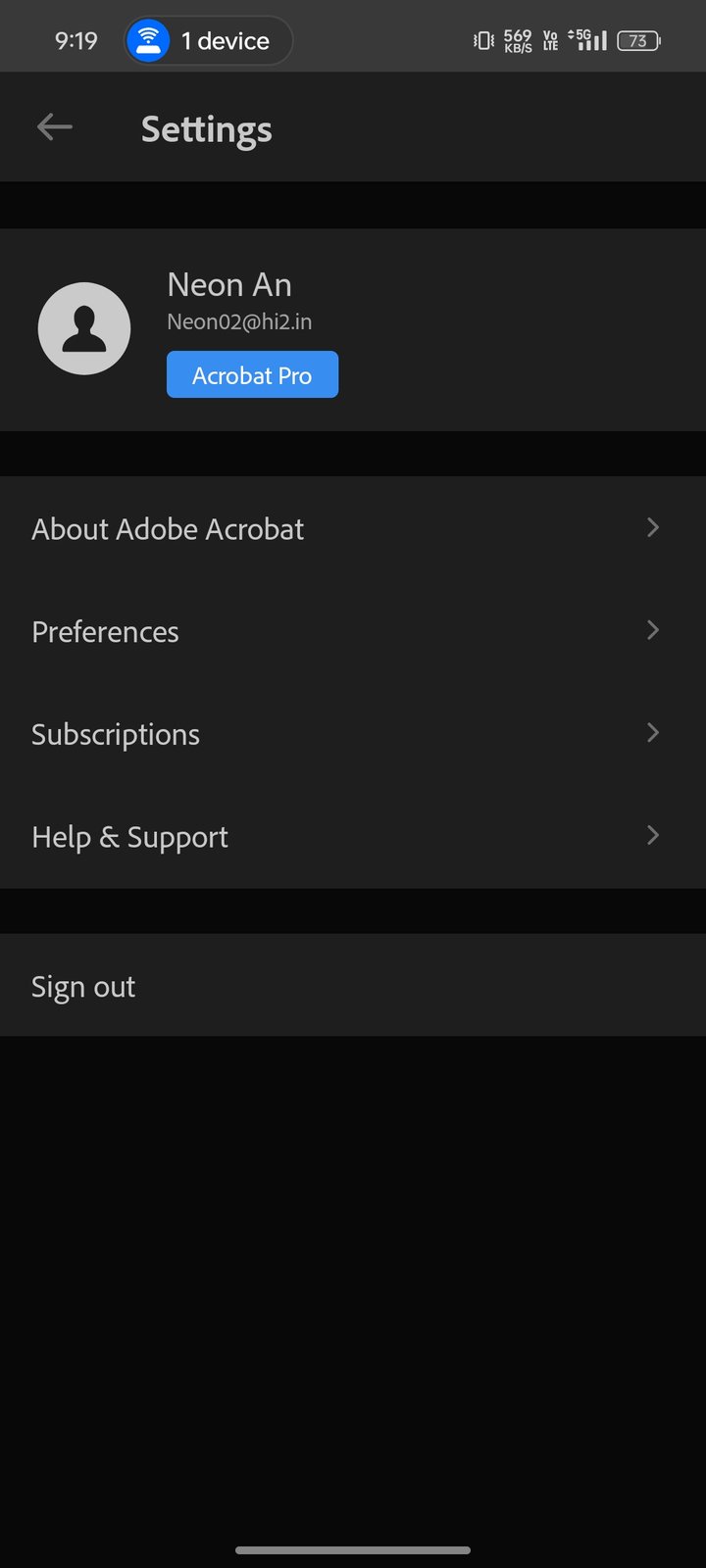Open About Adobe Acrobat
This screenshot has width=706, height=1568.
(168, 529)
